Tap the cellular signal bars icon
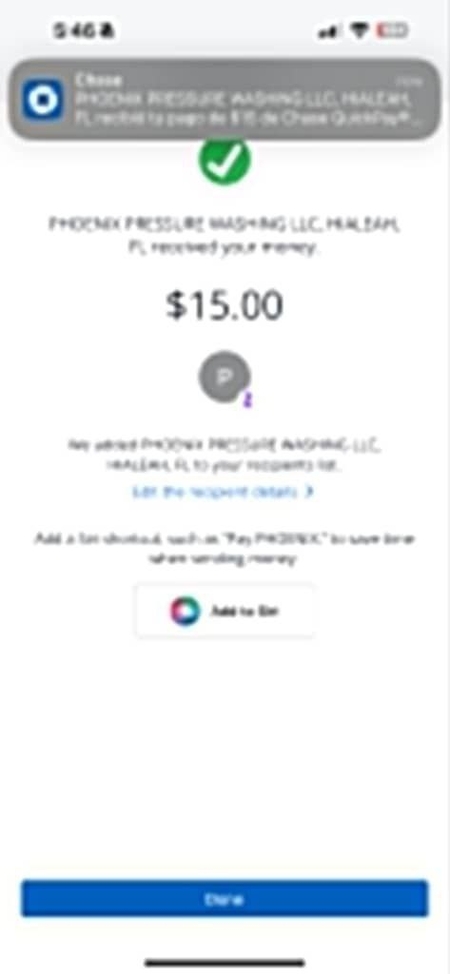Image resolution: width=450 pixels, height=974 pixels. pos(328,30)
